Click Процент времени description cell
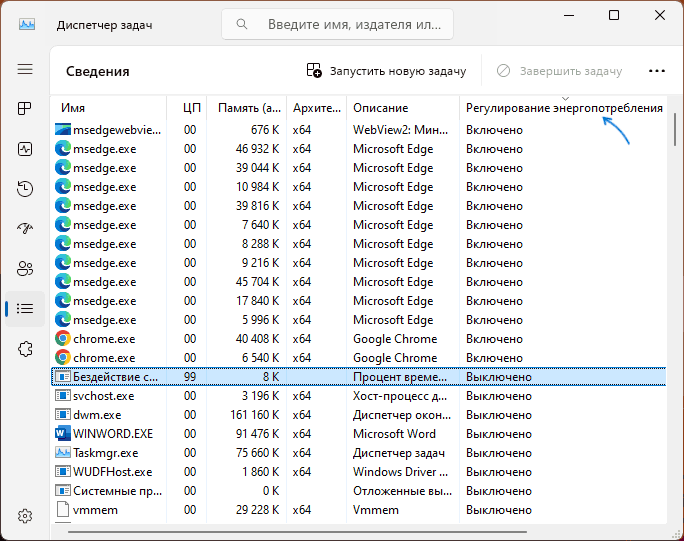This screenshot has width=684, height=541. click(x=400, y=377)
